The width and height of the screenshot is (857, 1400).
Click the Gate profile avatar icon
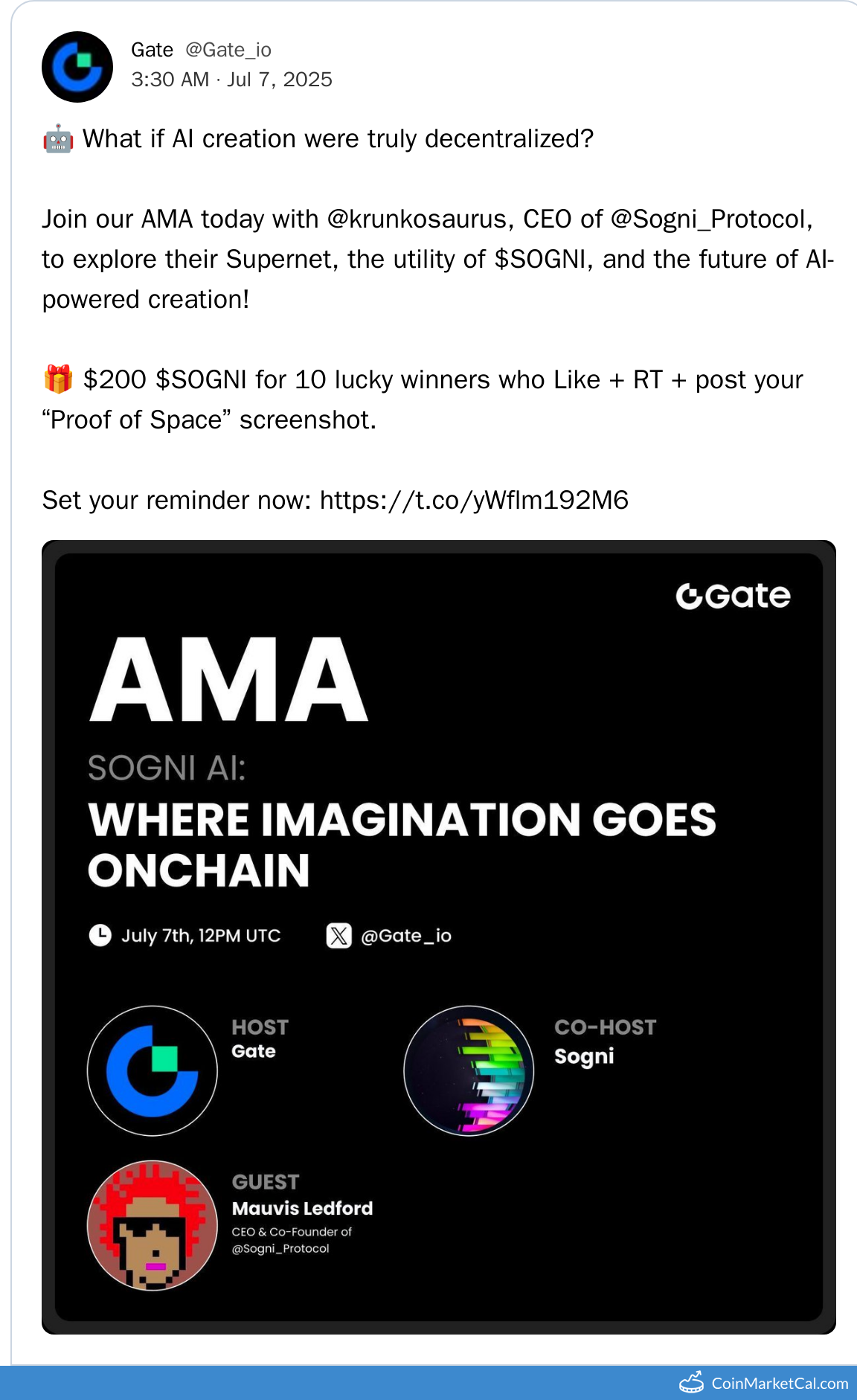click(x=77, y=67)
